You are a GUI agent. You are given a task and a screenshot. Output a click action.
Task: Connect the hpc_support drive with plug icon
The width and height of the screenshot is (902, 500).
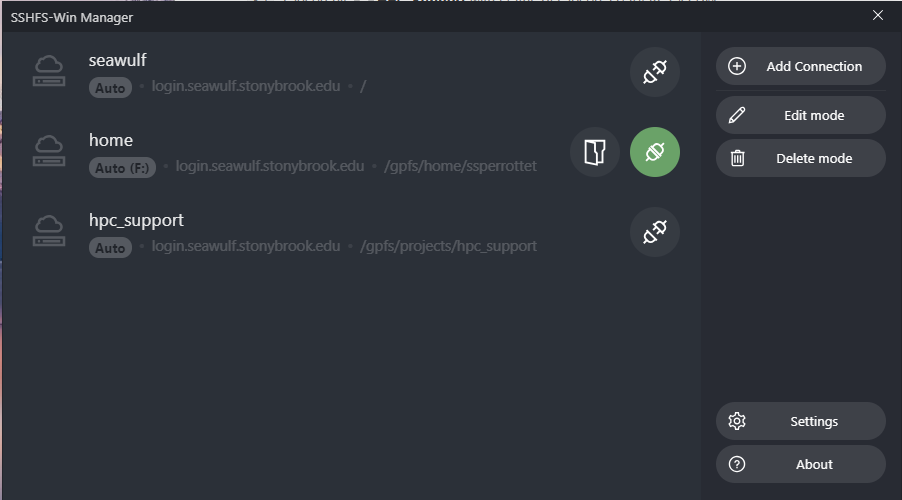[x=655, y=232]
